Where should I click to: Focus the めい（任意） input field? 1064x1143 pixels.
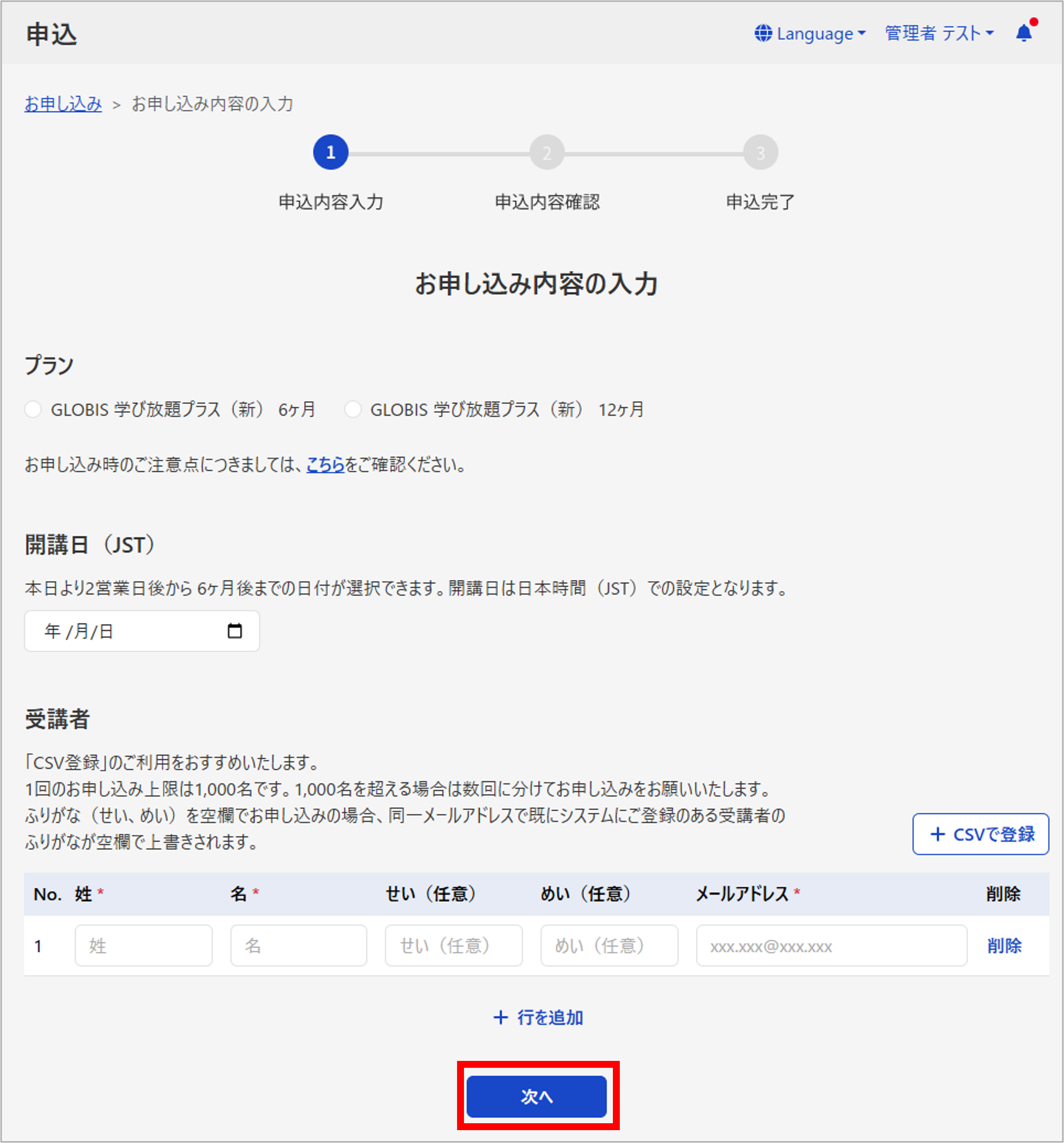[609, 945]
